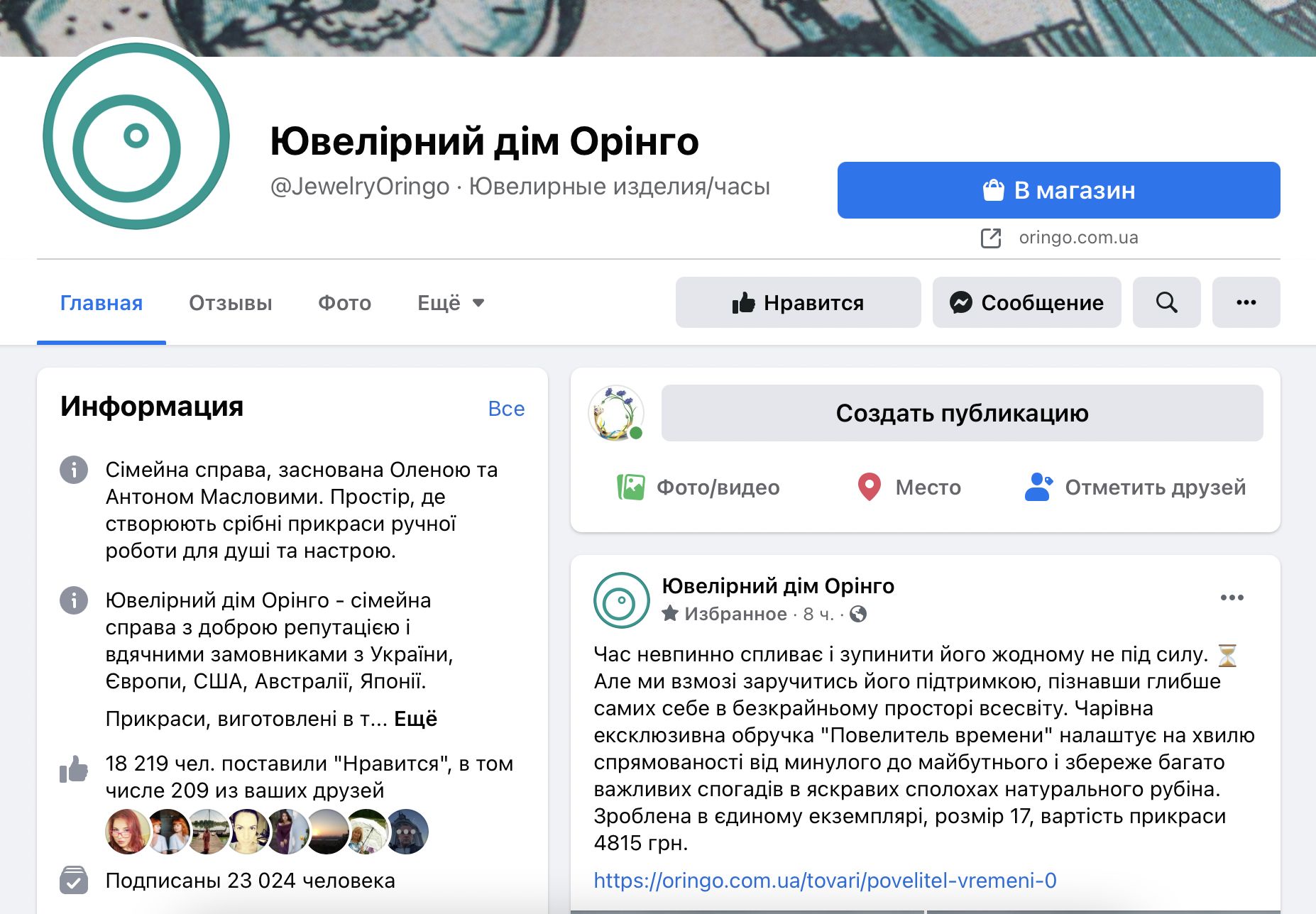The image size is (1316, 914).
Task: Click the Все link in Информация panel
Action: pos(506,409)
